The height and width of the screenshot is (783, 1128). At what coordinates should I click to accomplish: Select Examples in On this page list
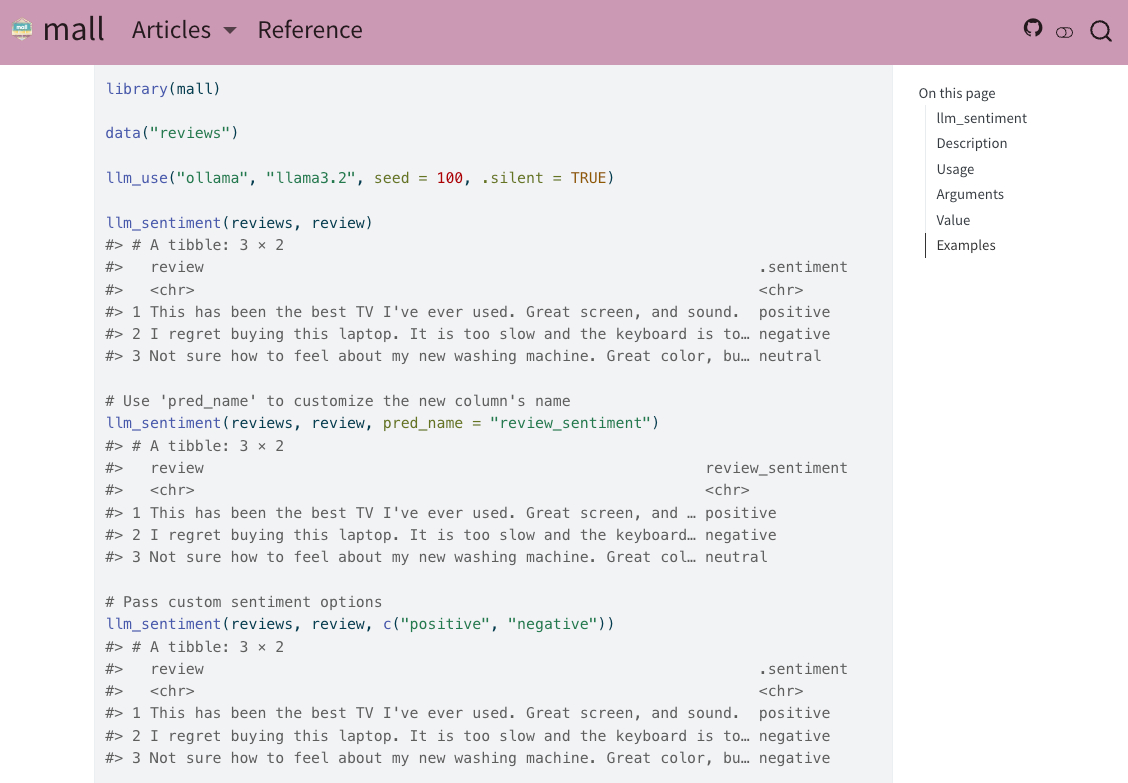click(x=965, y=245)
